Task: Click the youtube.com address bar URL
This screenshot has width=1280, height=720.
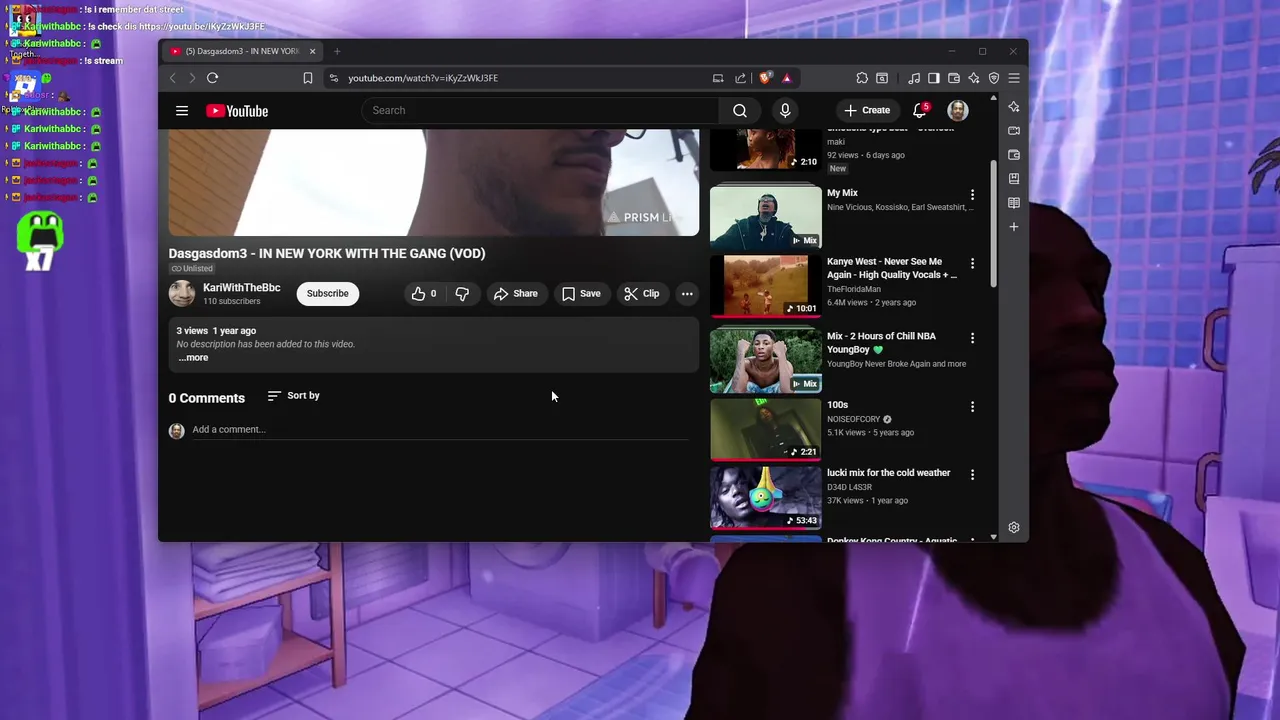Action: coord(423,78)
